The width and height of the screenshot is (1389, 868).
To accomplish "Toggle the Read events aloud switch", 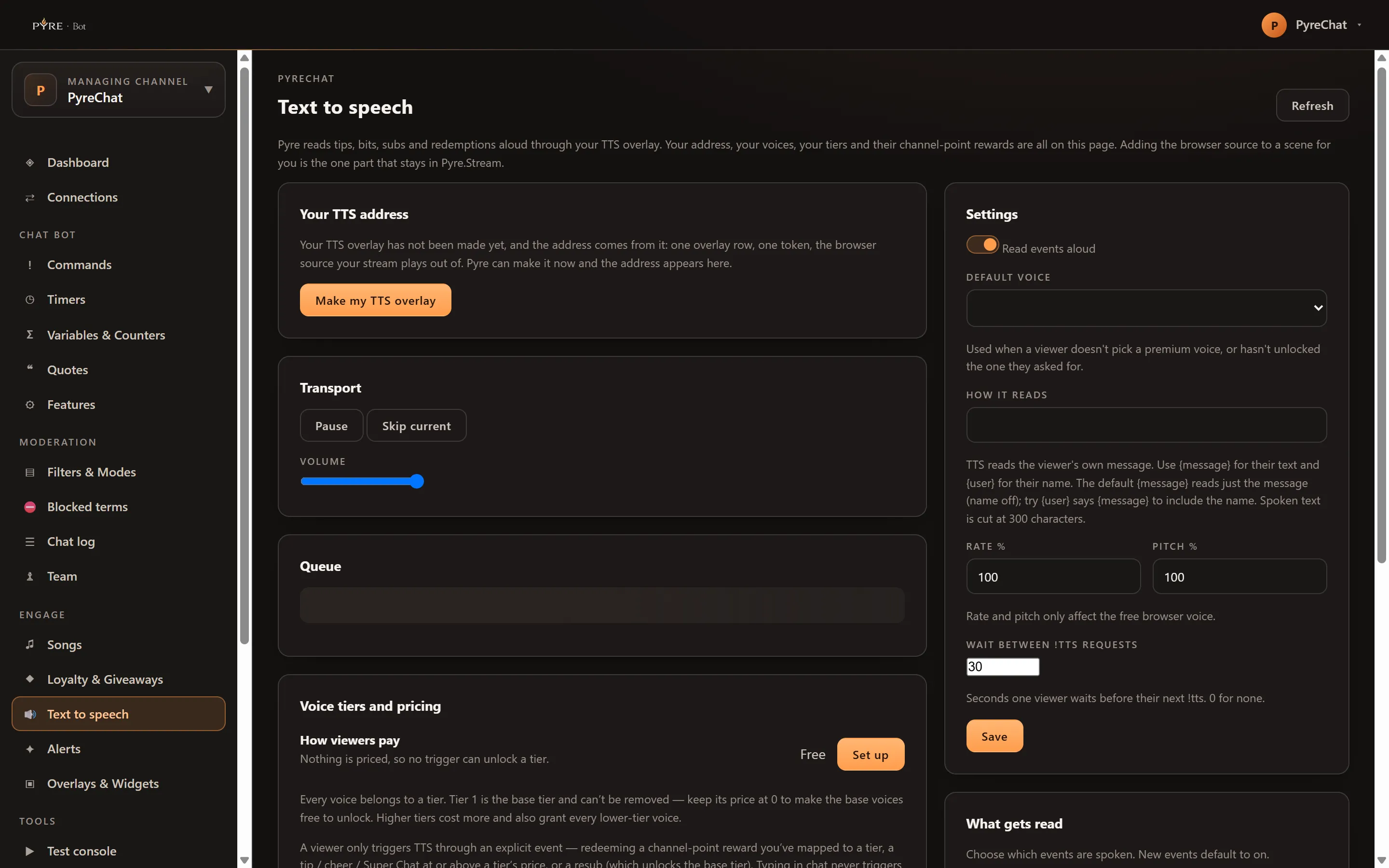I will coord(982,245).
